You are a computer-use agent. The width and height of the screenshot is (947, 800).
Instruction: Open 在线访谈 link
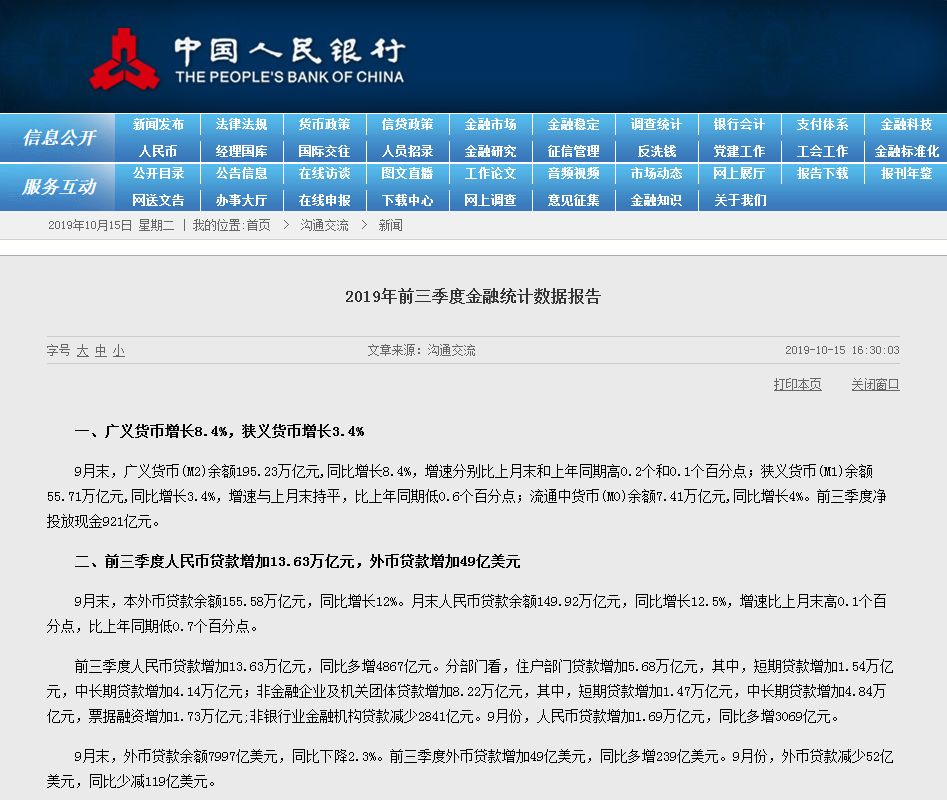[x=324, y=173]
